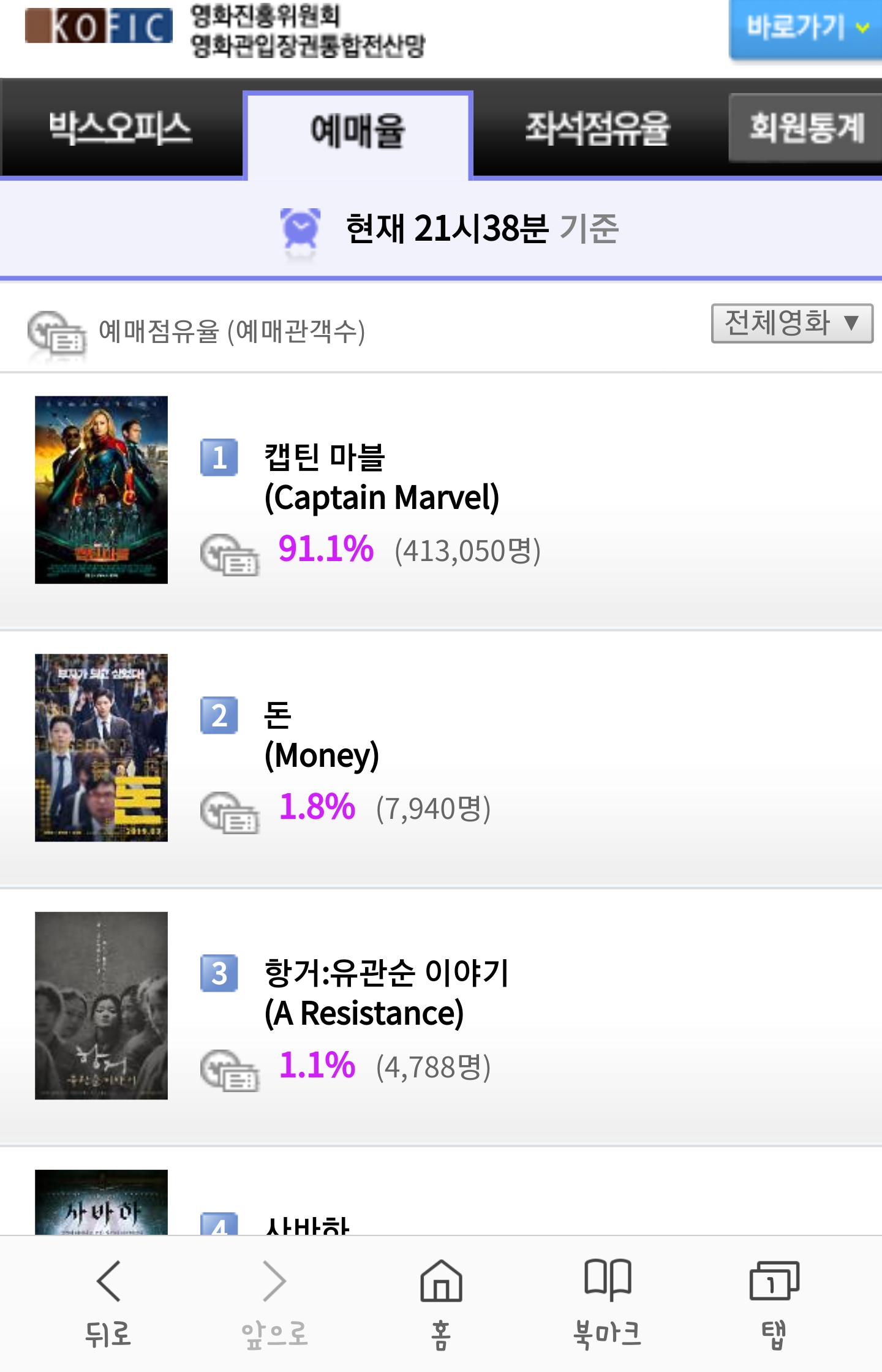Tap the ticket icon next to 예매점유율 header
This screenshot has width=882, height=1372.
pos(56,333)
